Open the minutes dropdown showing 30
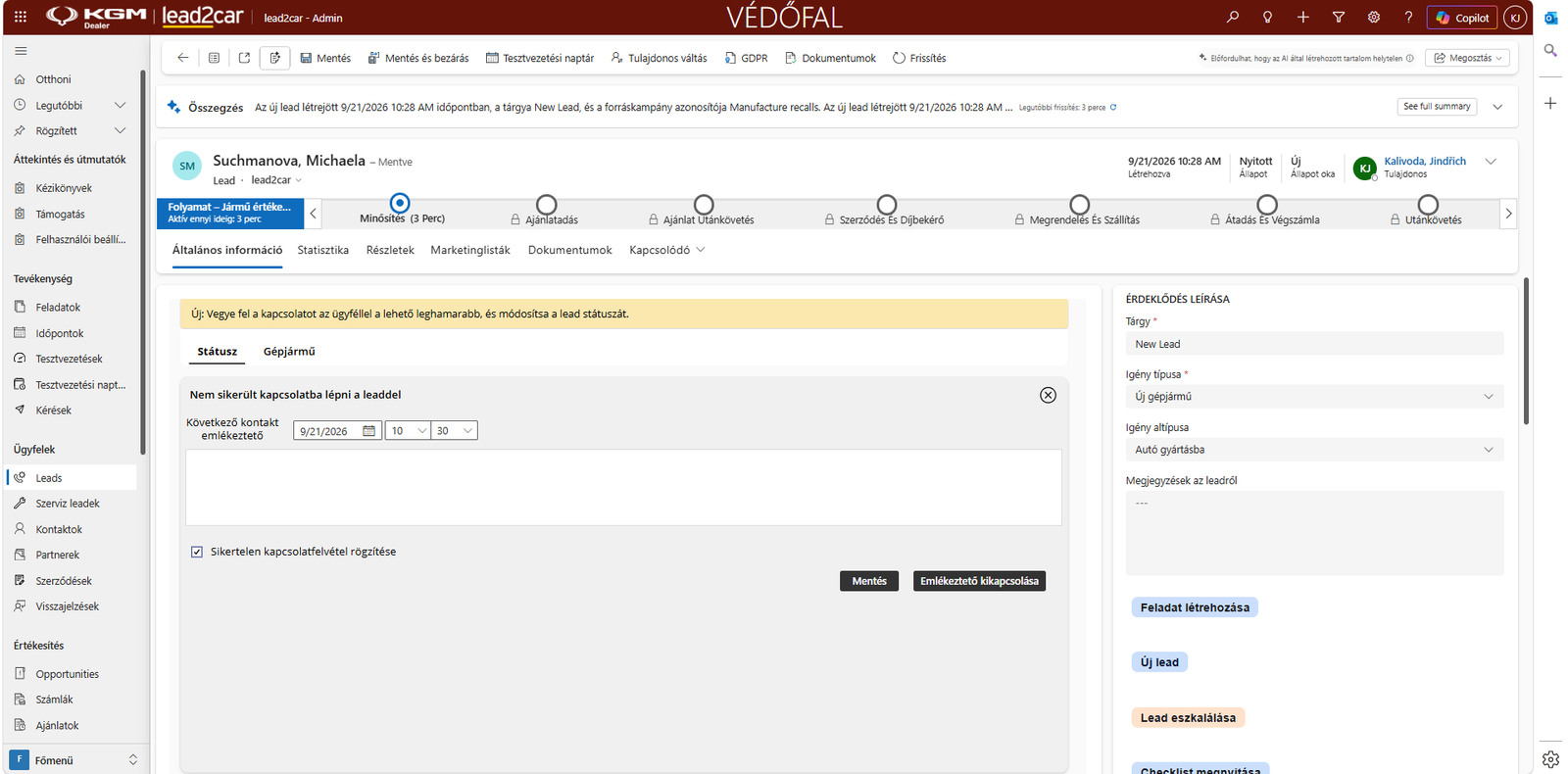This screenshot has height=774, width=1568. [x=454, y=431]
